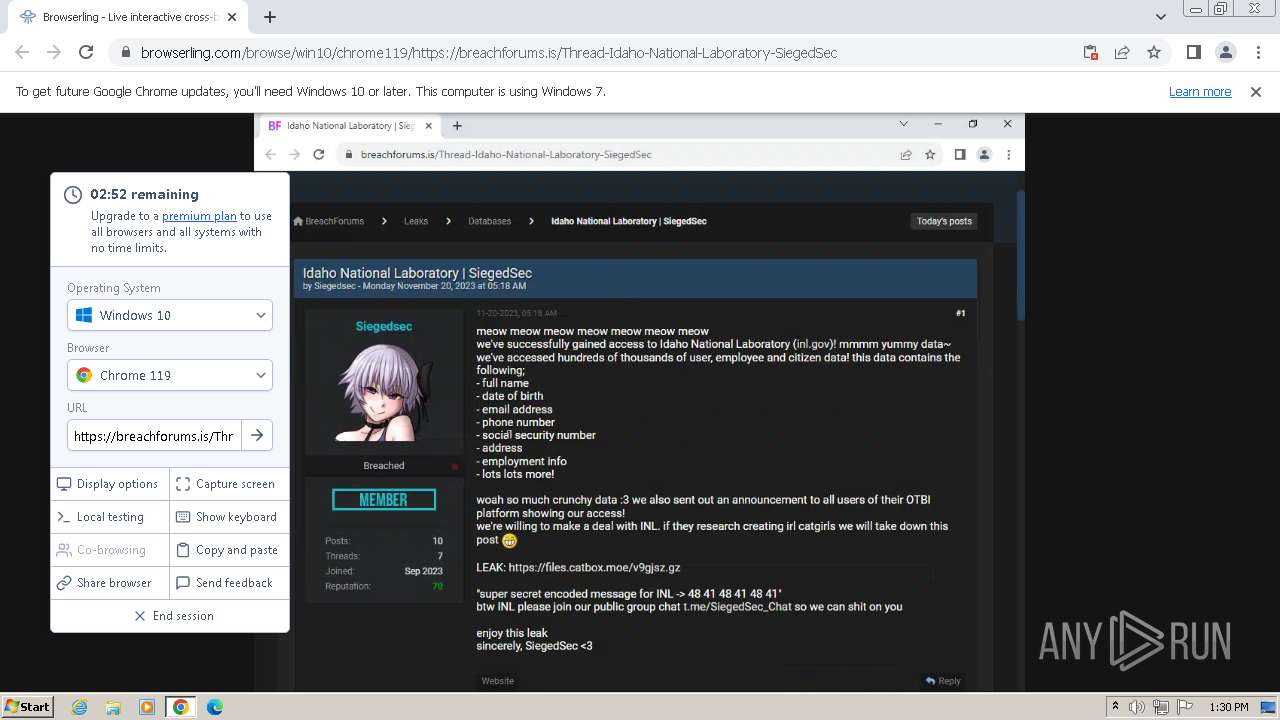Open share icon in inner Chrome
This screenshot has height=720, width=1280.
click(906, 155)
